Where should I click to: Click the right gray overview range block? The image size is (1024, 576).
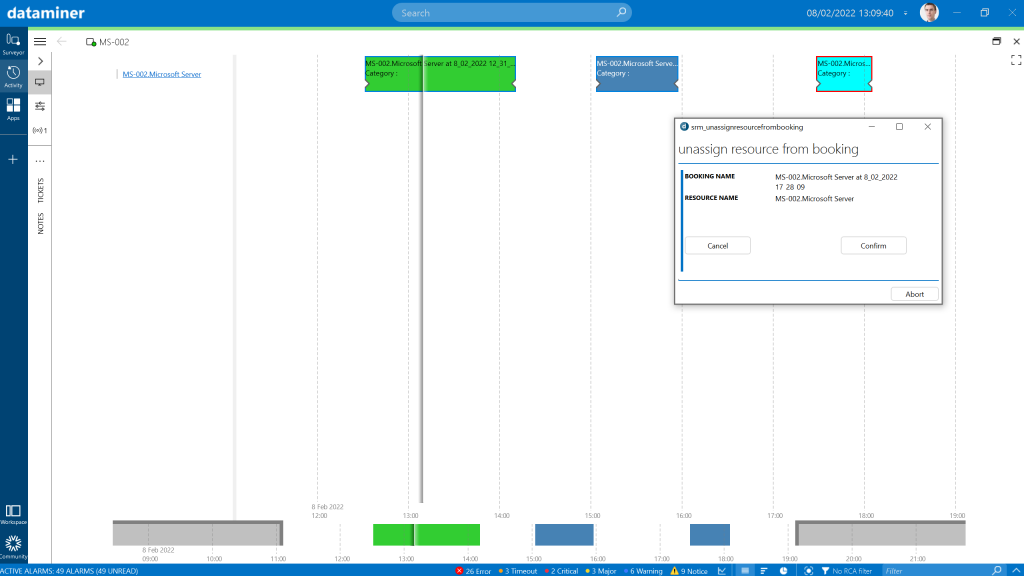tap(880, 534)
